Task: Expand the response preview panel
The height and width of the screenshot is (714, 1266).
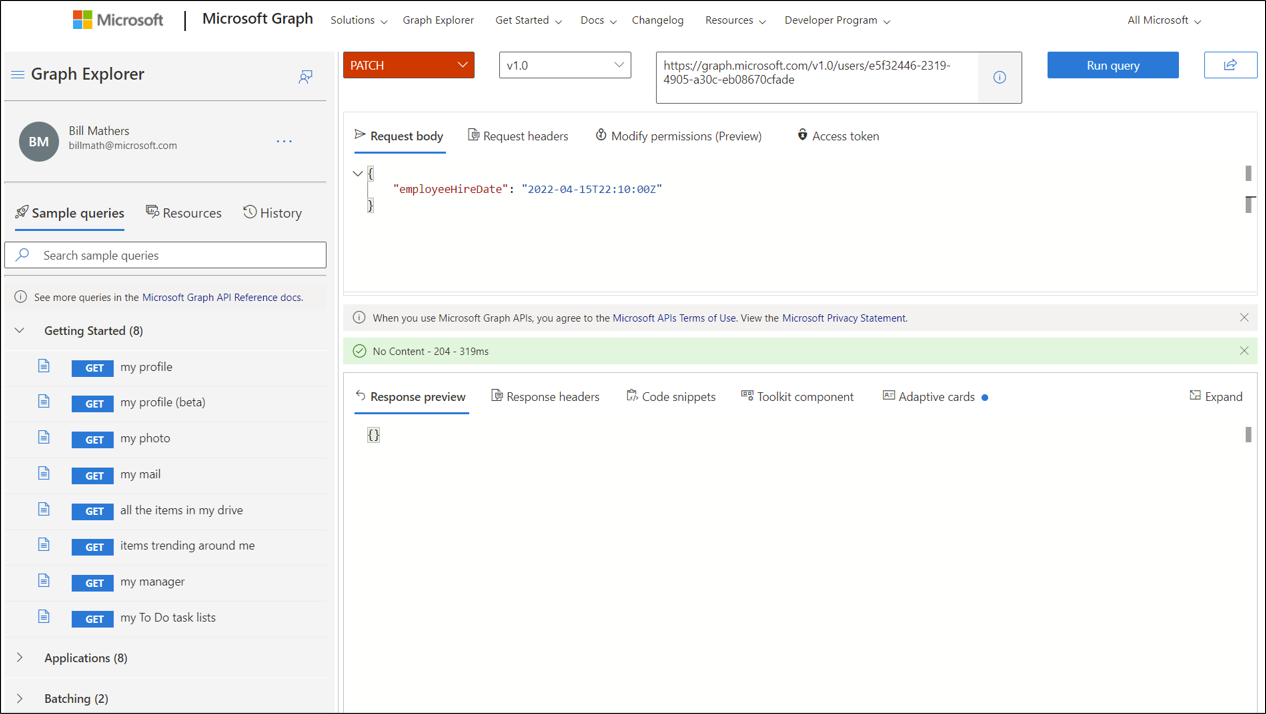Action: pyautogui.click(x=1216, y=396)
